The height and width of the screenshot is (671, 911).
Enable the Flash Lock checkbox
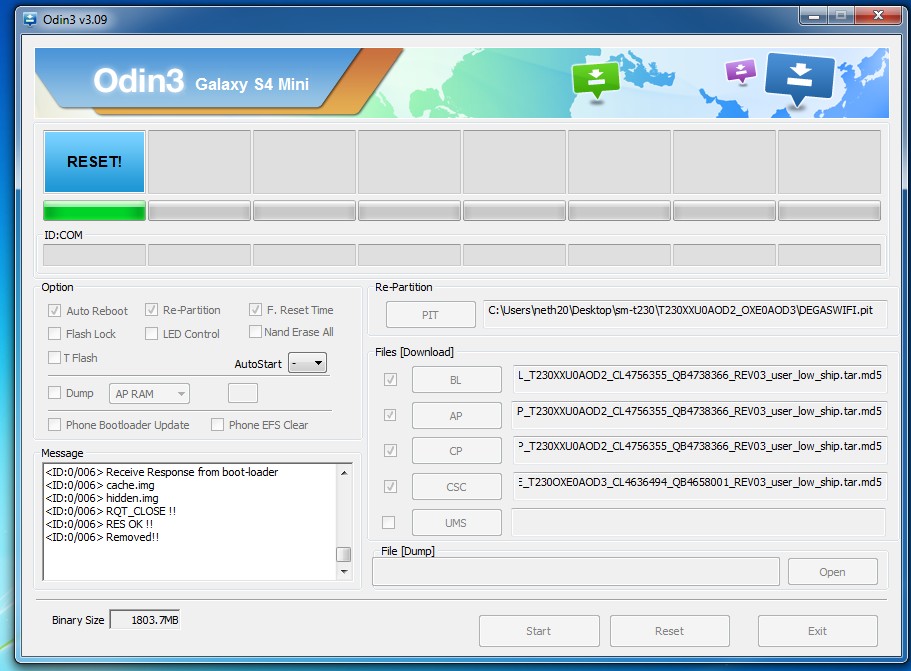pyautogui.click(x=55, y=333)
